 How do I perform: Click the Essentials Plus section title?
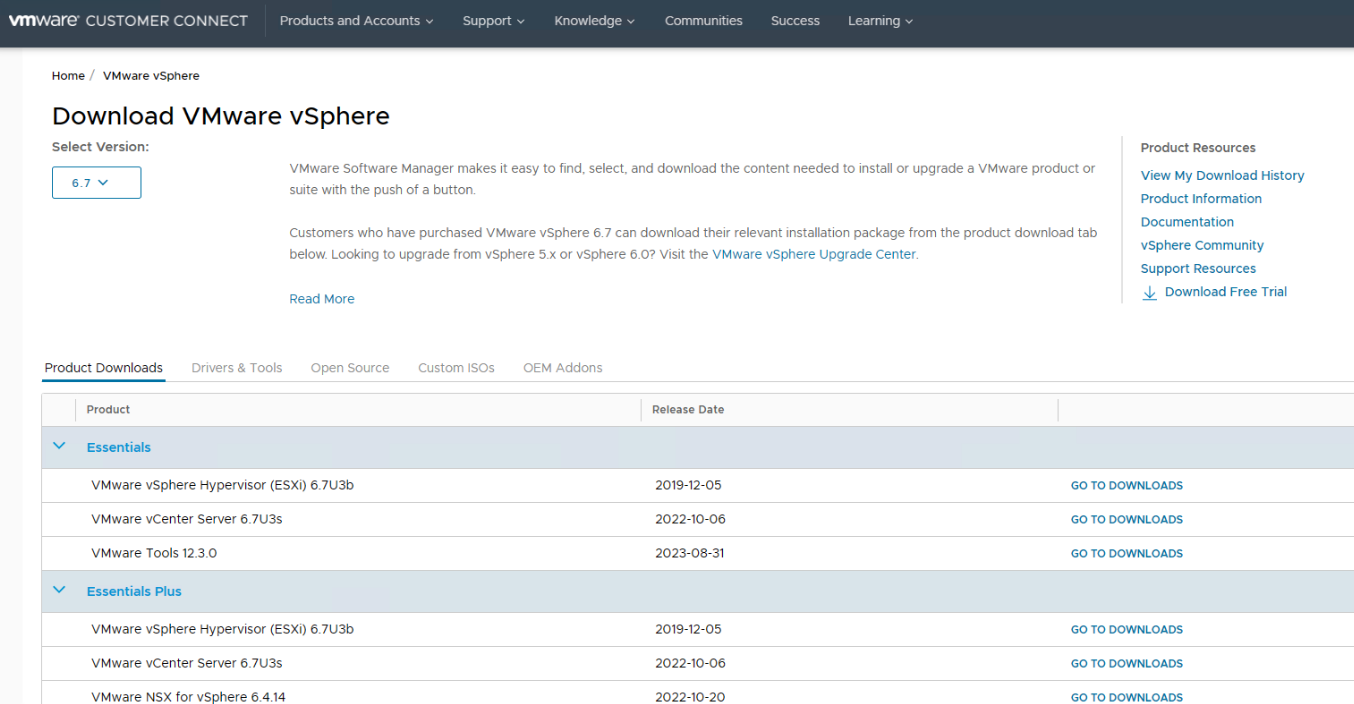pyautogui.click(x=134, y=591)
